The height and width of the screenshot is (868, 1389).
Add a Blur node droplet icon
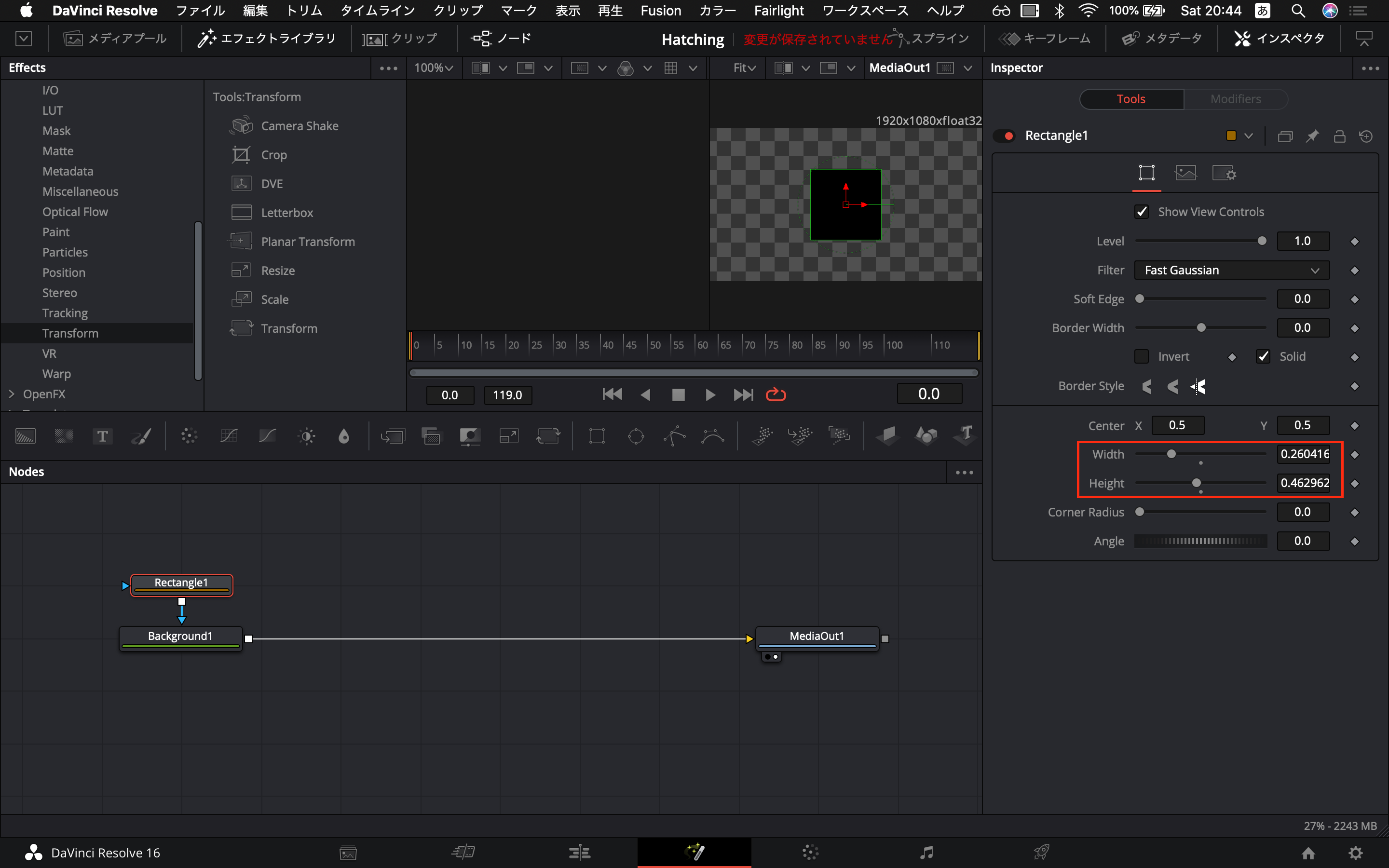344,436
